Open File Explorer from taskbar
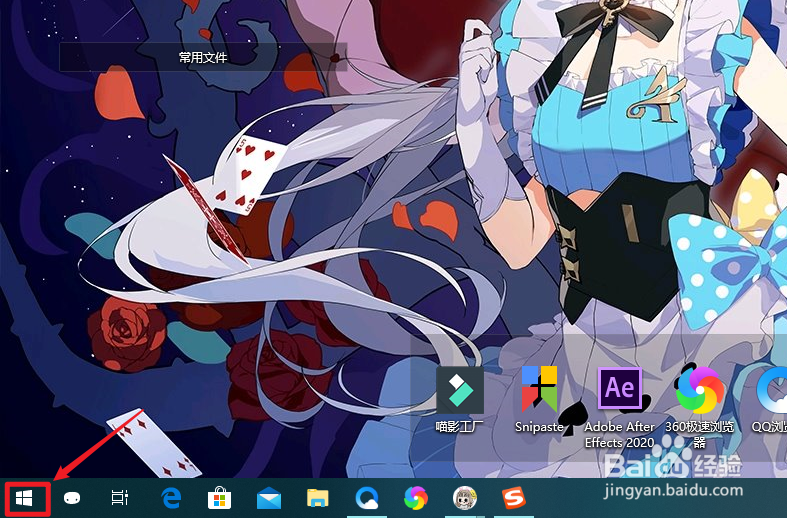The image size is (787, 518). [x=318, y=498]
